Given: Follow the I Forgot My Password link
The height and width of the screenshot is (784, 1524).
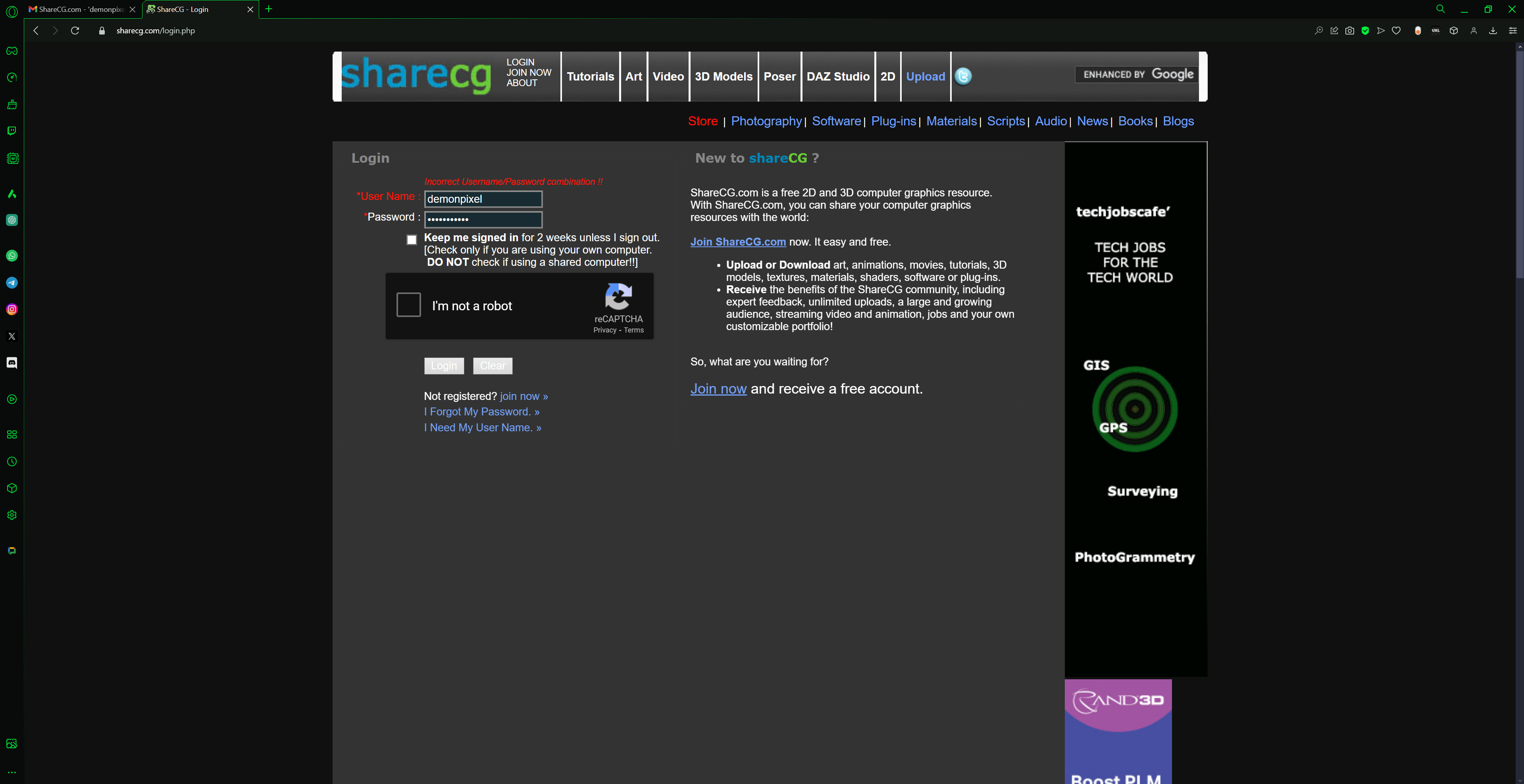Looking at the screenshot, I should pos(481,411).
